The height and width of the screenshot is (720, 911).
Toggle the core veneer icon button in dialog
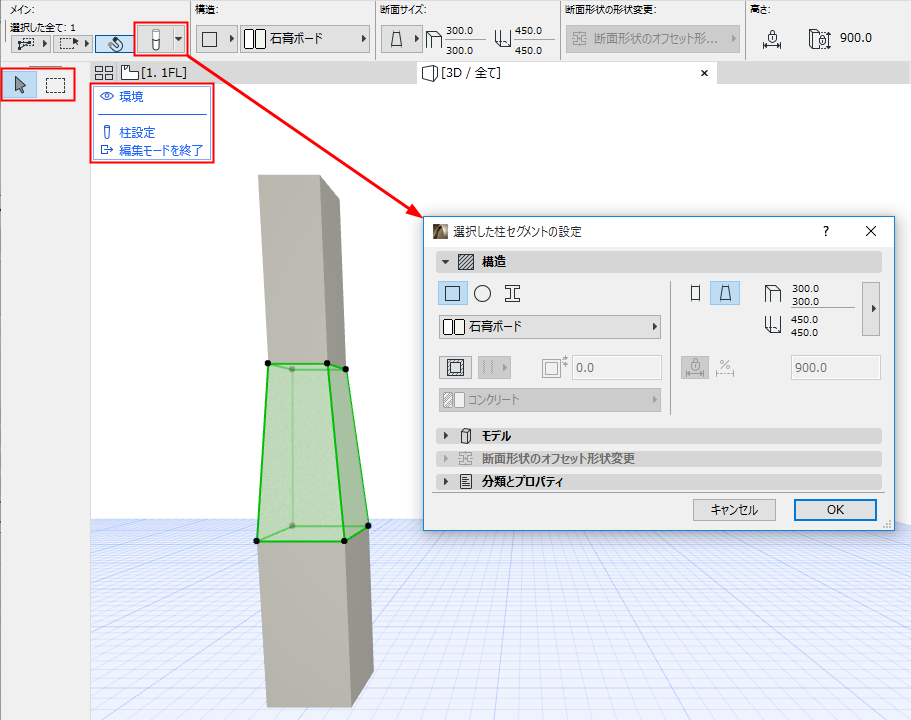tap(456, 367)
